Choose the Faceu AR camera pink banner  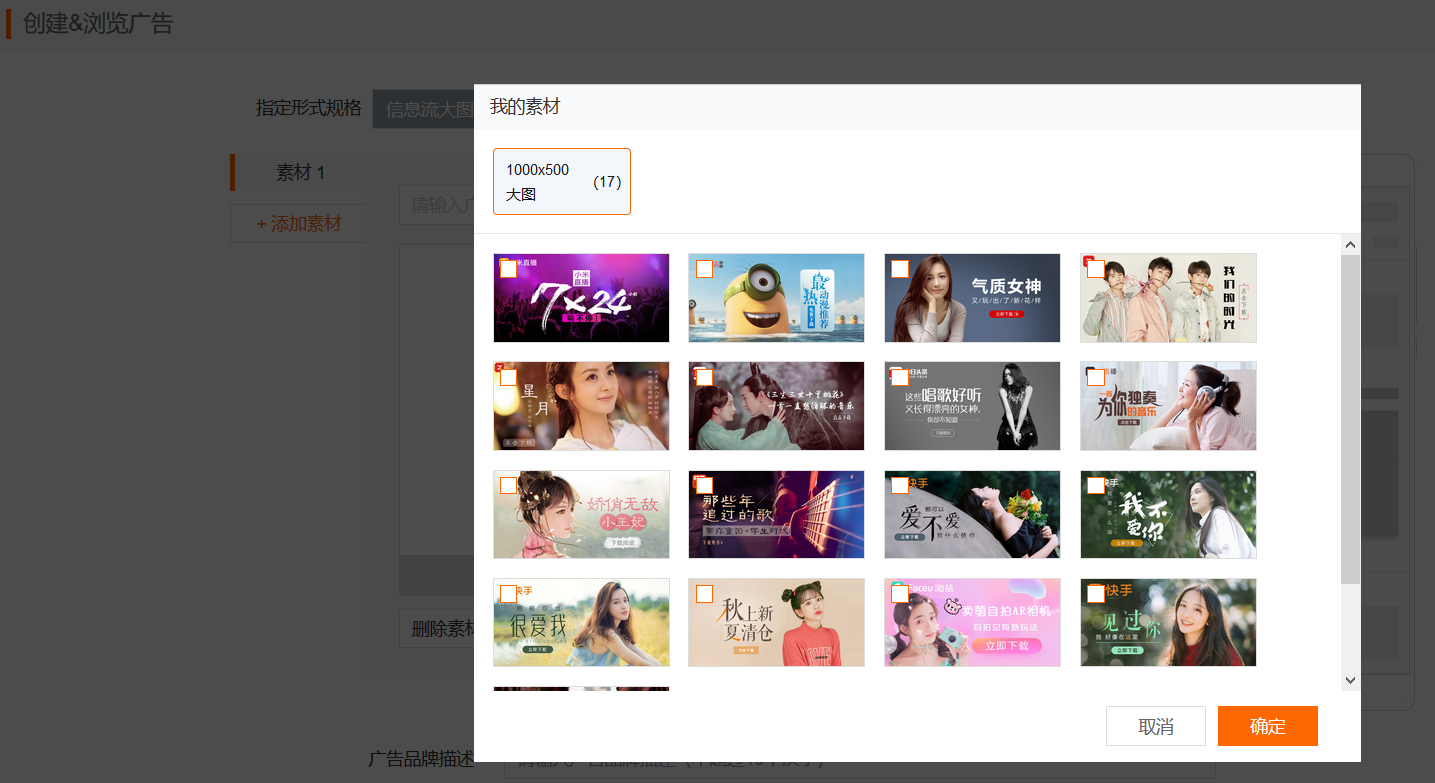coord(972,622)
